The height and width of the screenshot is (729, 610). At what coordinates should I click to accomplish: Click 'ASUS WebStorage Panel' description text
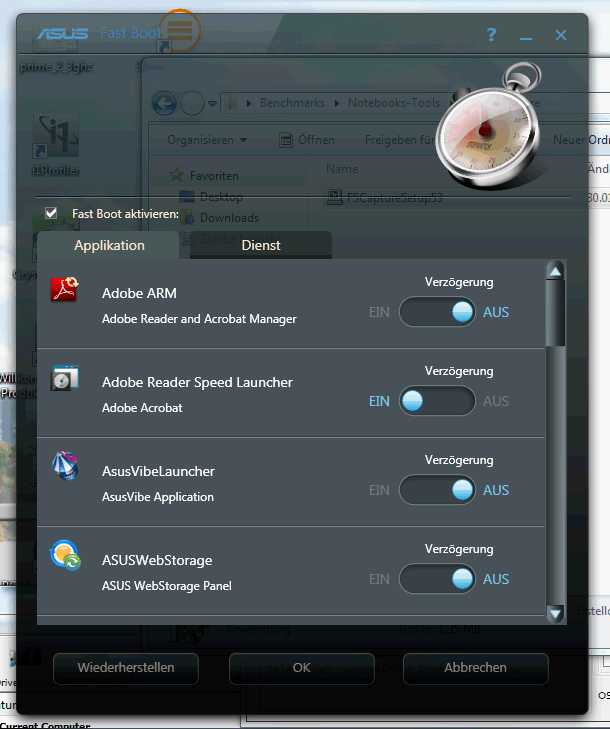[166, 586]
